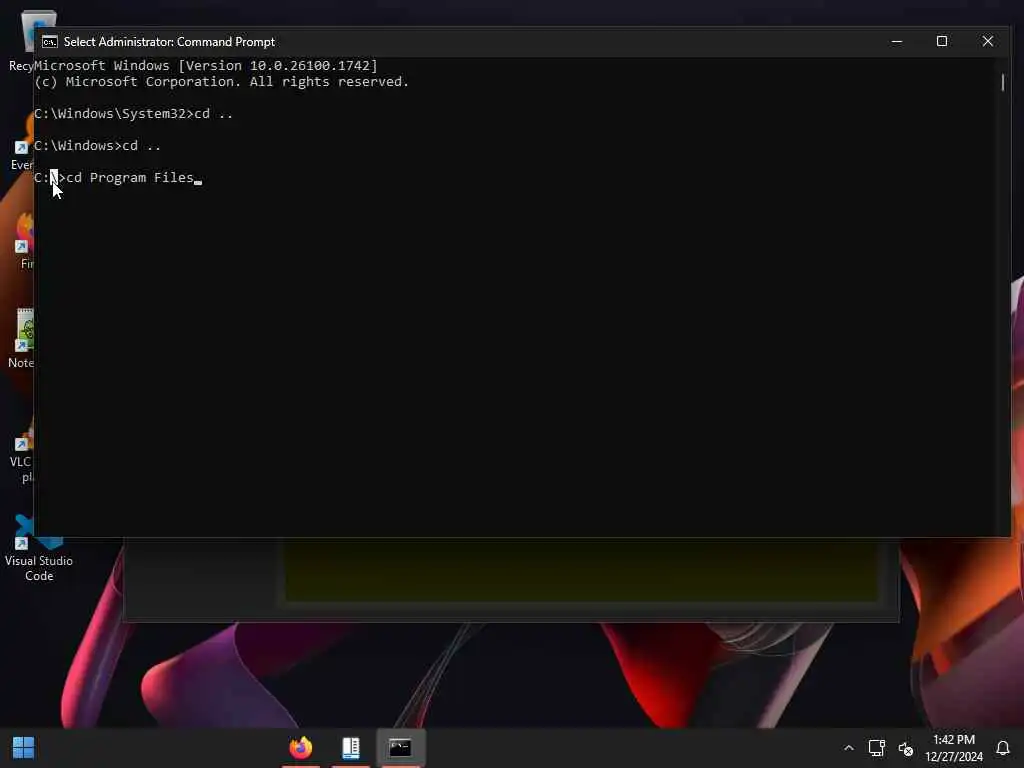Image resolution: width=1024 pixels, height=768 pixels.
Task: Open the network display tray icon
Action: (x=876, y=748)
